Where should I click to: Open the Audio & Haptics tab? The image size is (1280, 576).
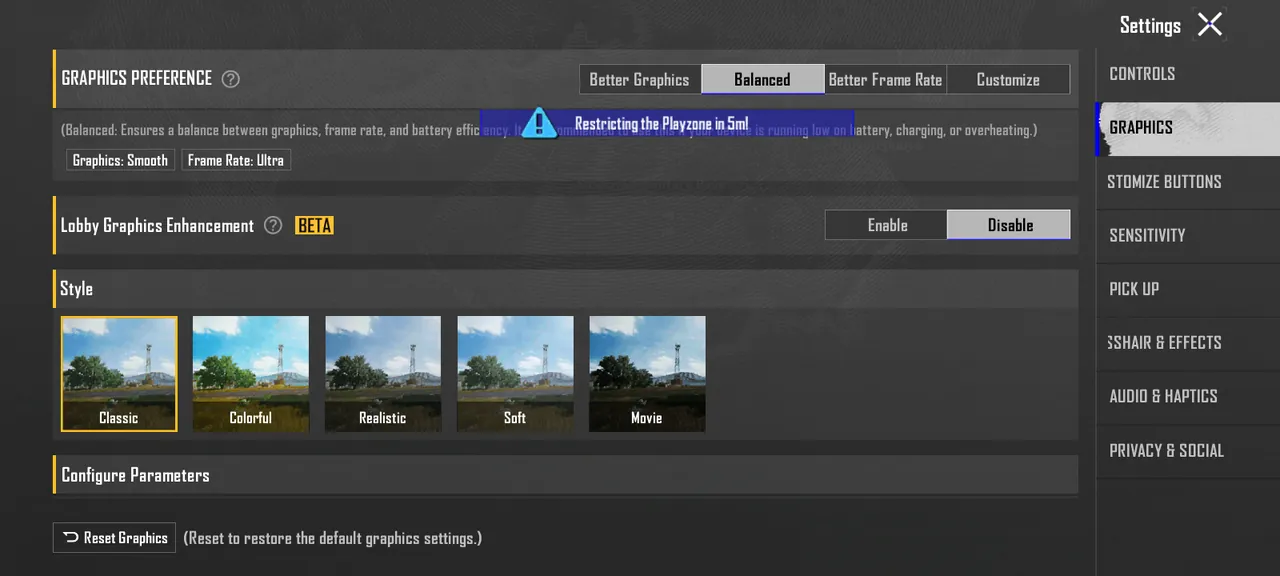(1188, 397)
